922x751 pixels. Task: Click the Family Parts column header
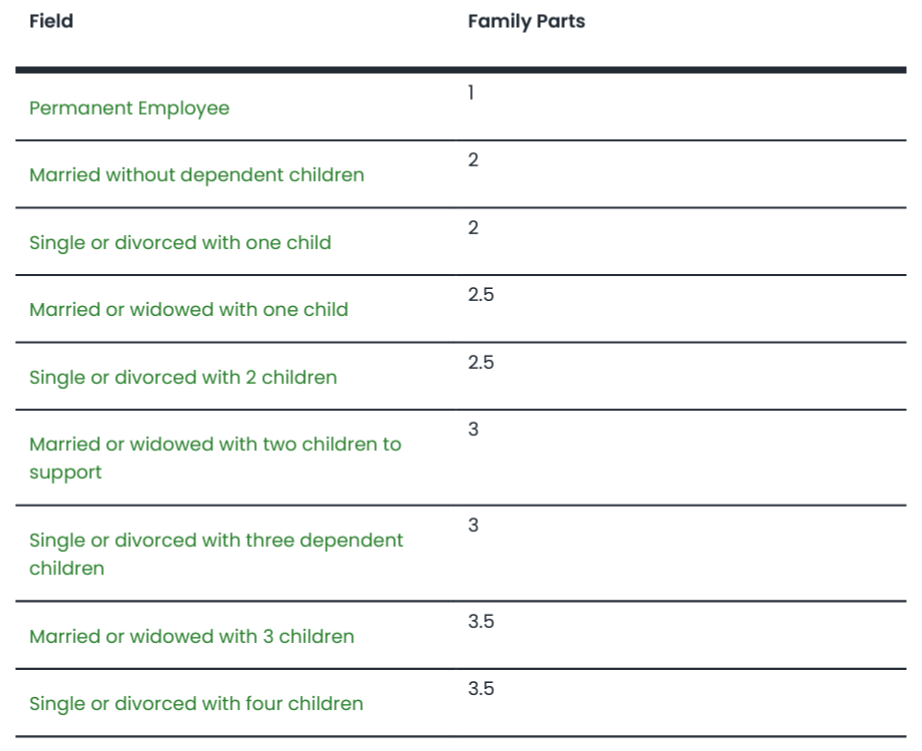(526, 21)
